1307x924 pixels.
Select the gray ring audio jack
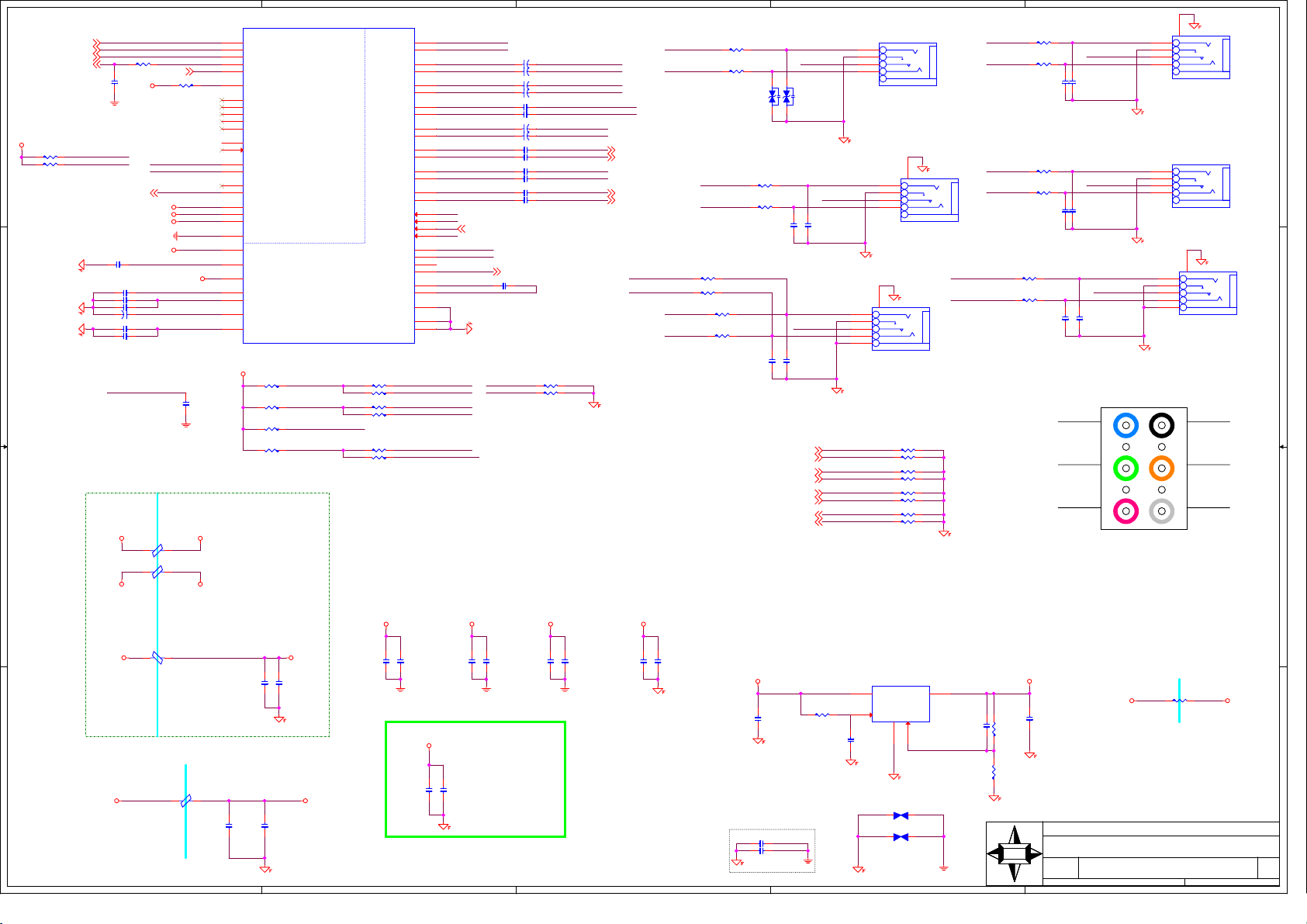tap(1161, 511)
